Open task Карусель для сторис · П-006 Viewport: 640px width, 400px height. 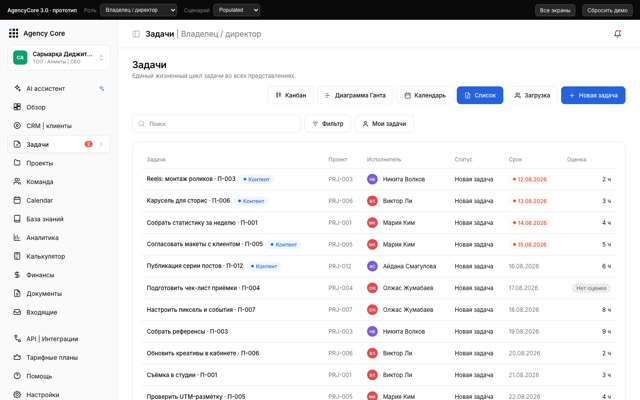click(x=188, y=201)
